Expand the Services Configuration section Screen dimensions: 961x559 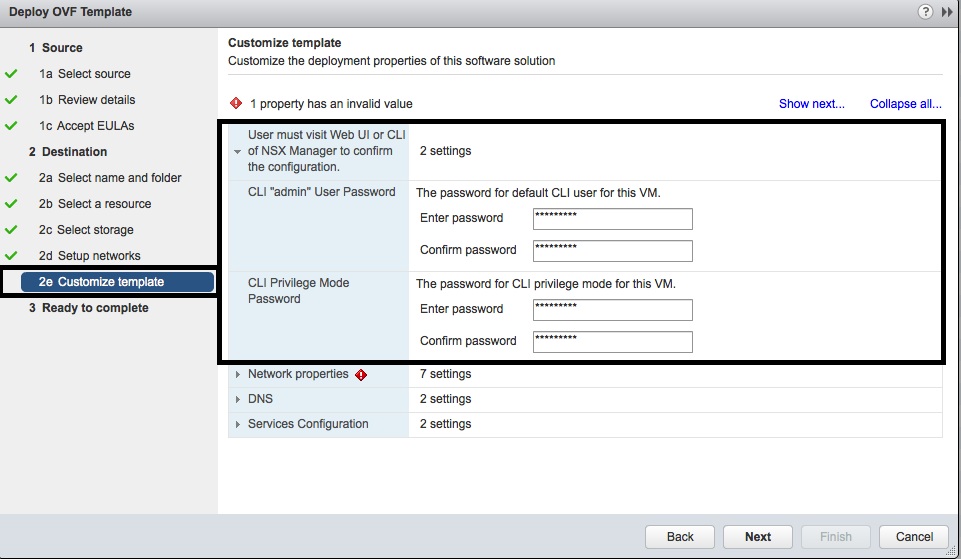point(238,424)
